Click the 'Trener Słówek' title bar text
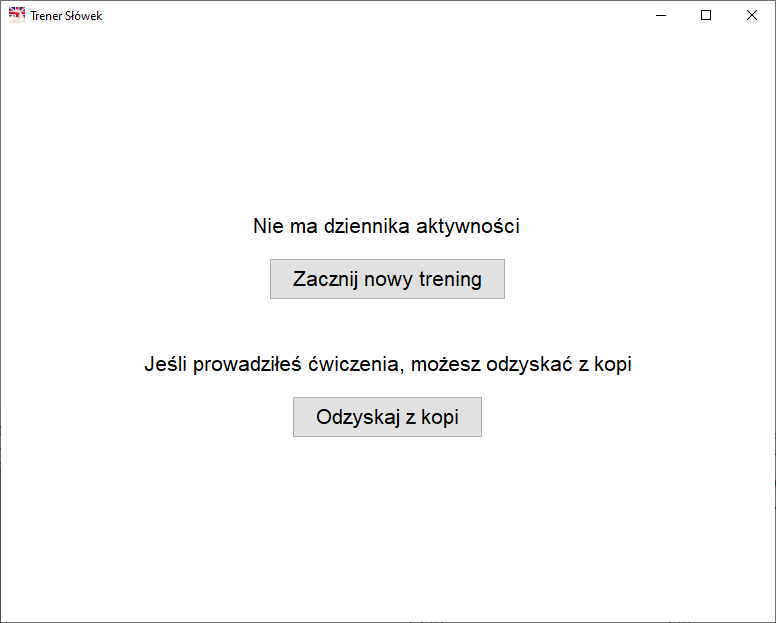Viewport: 776px width, 623px height. click(x=66, y=16)
